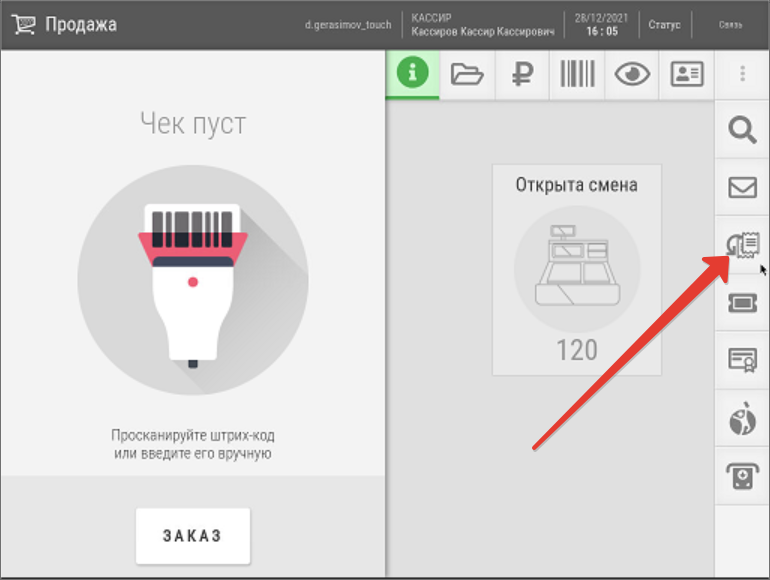Click the Чек пуст heading
The image size is (770, 580).
click(193, 123)
